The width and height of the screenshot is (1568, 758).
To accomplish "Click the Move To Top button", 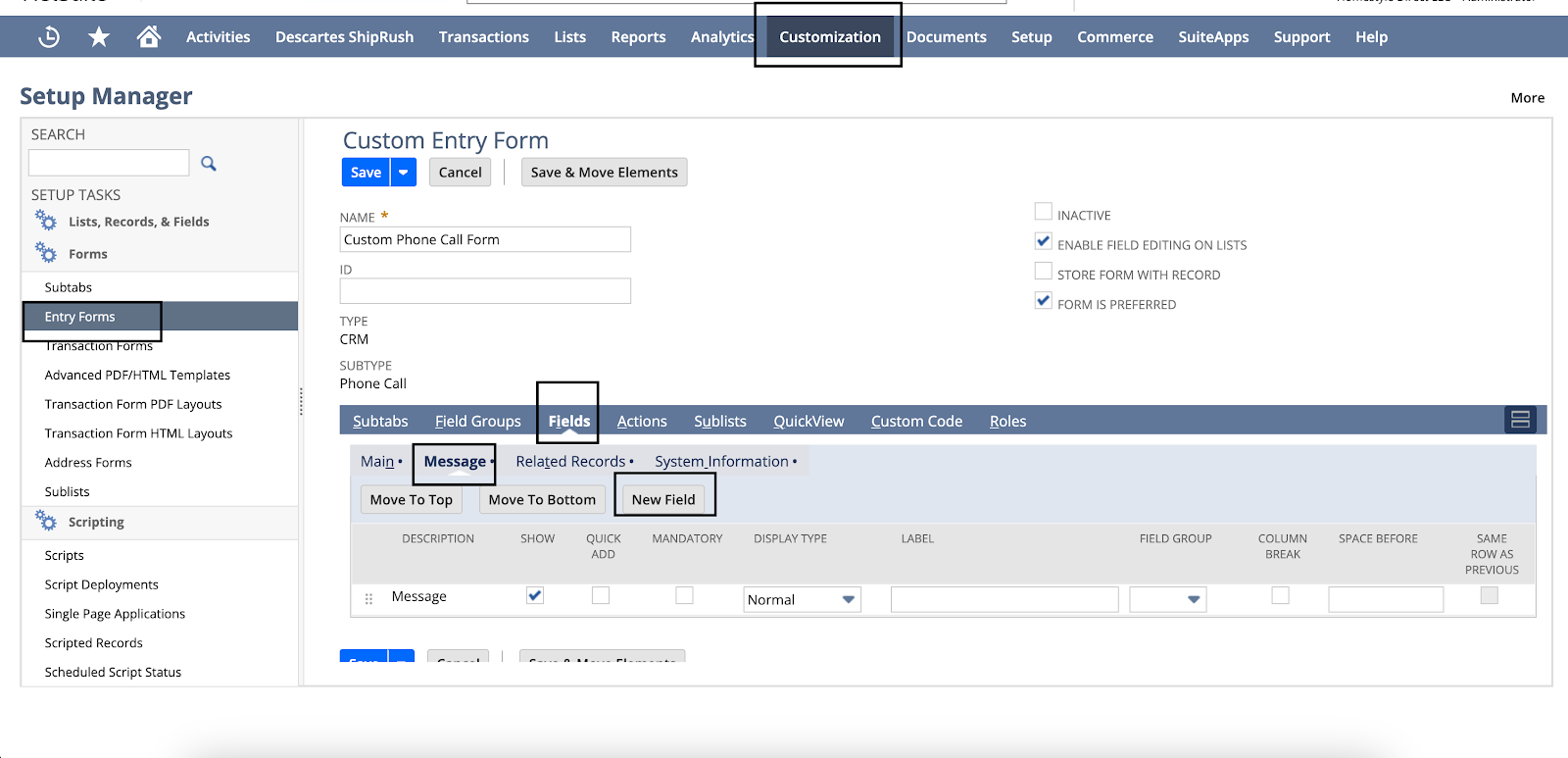I will pyautogui.click(x=412, y=499).
